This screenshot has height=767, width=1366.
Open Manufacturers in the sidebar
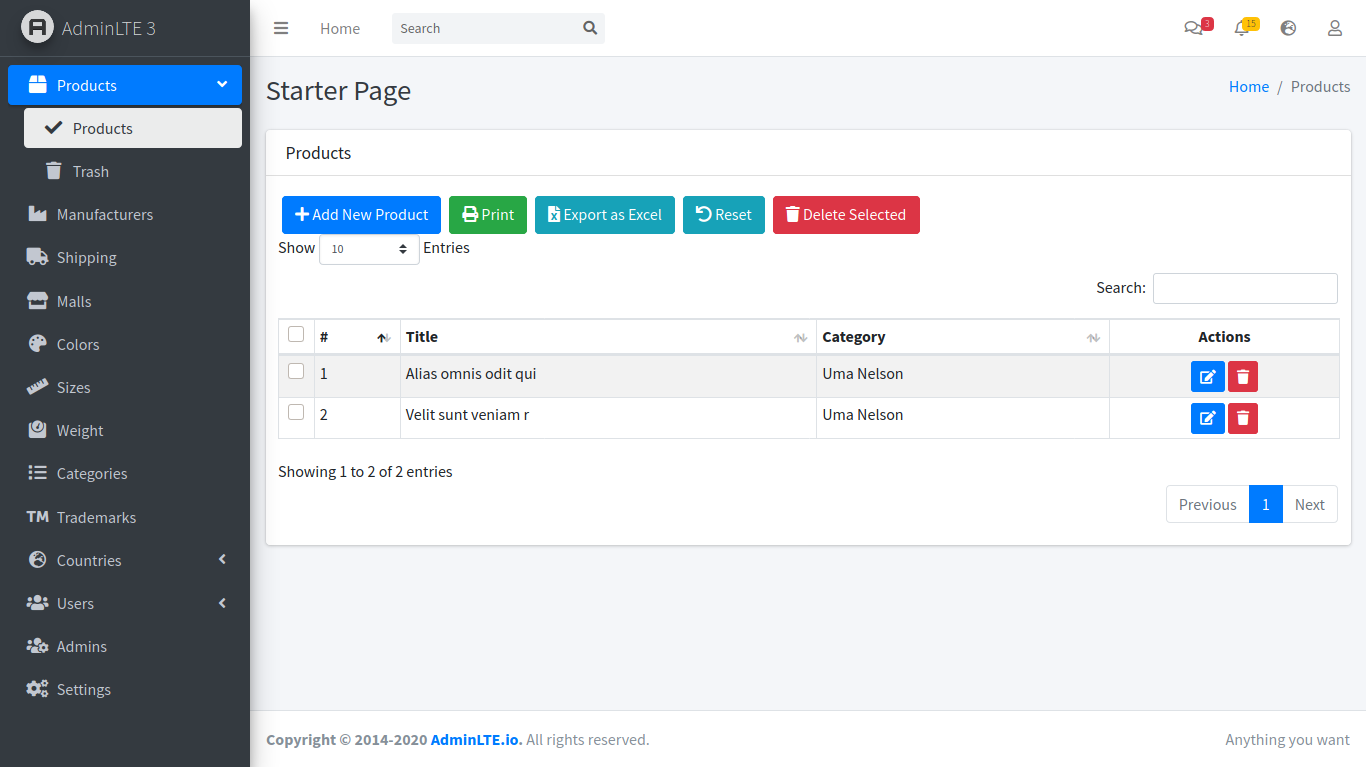click(x=105, y=214)
